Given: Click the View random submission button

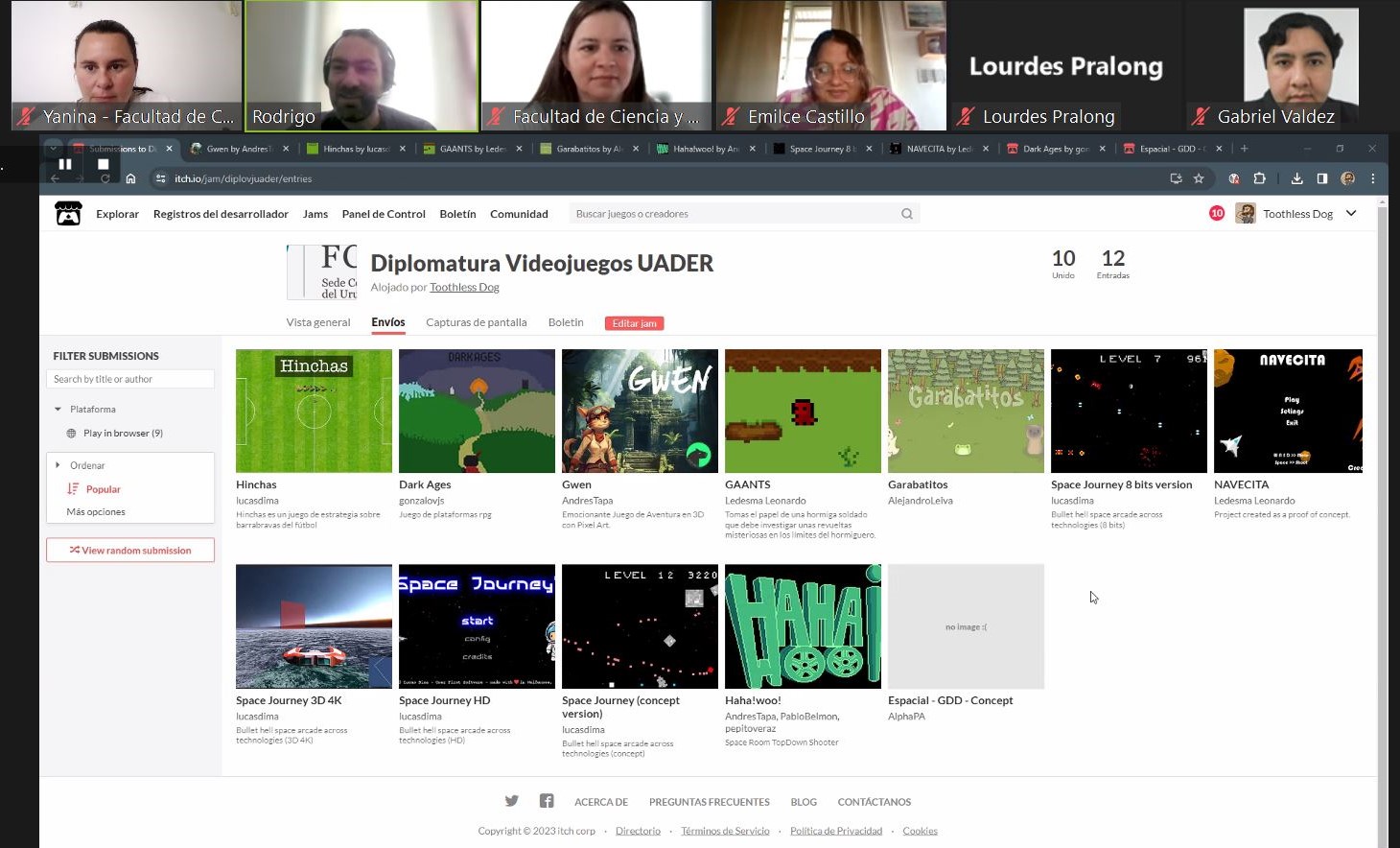Looking at the screenshot, I should point(130,551).
